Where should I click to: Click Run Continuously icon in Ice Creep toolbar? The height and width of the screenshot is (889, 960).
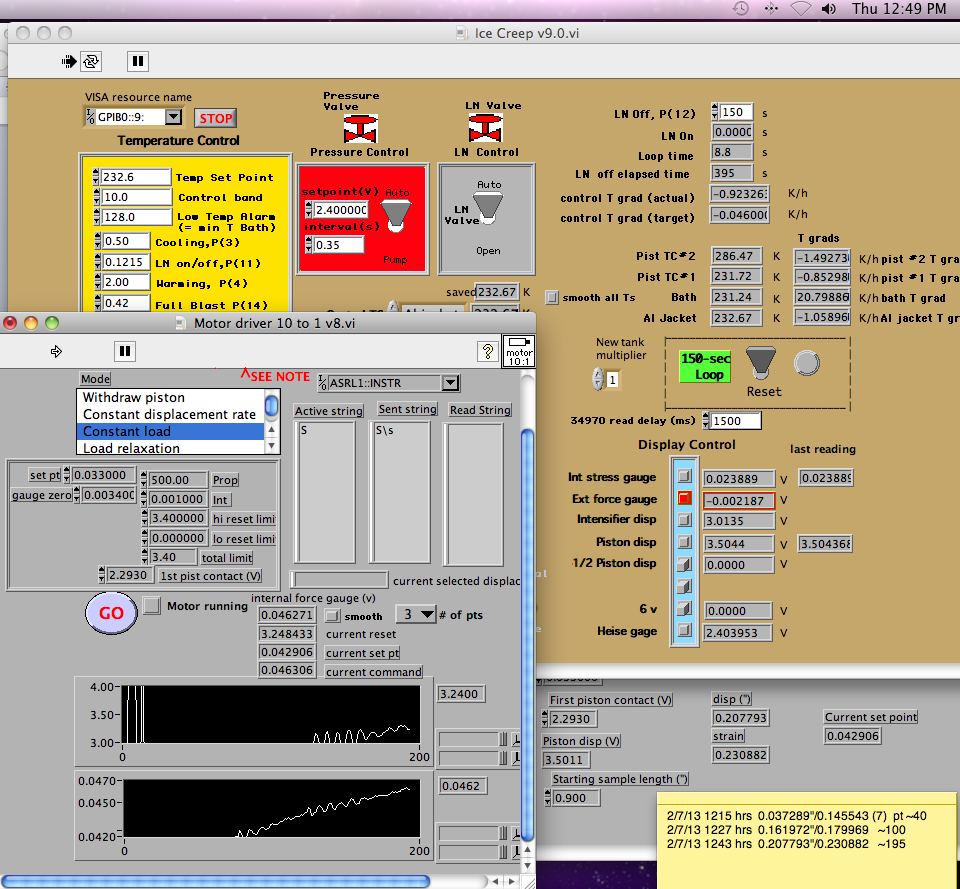click(x=91, y=61)
